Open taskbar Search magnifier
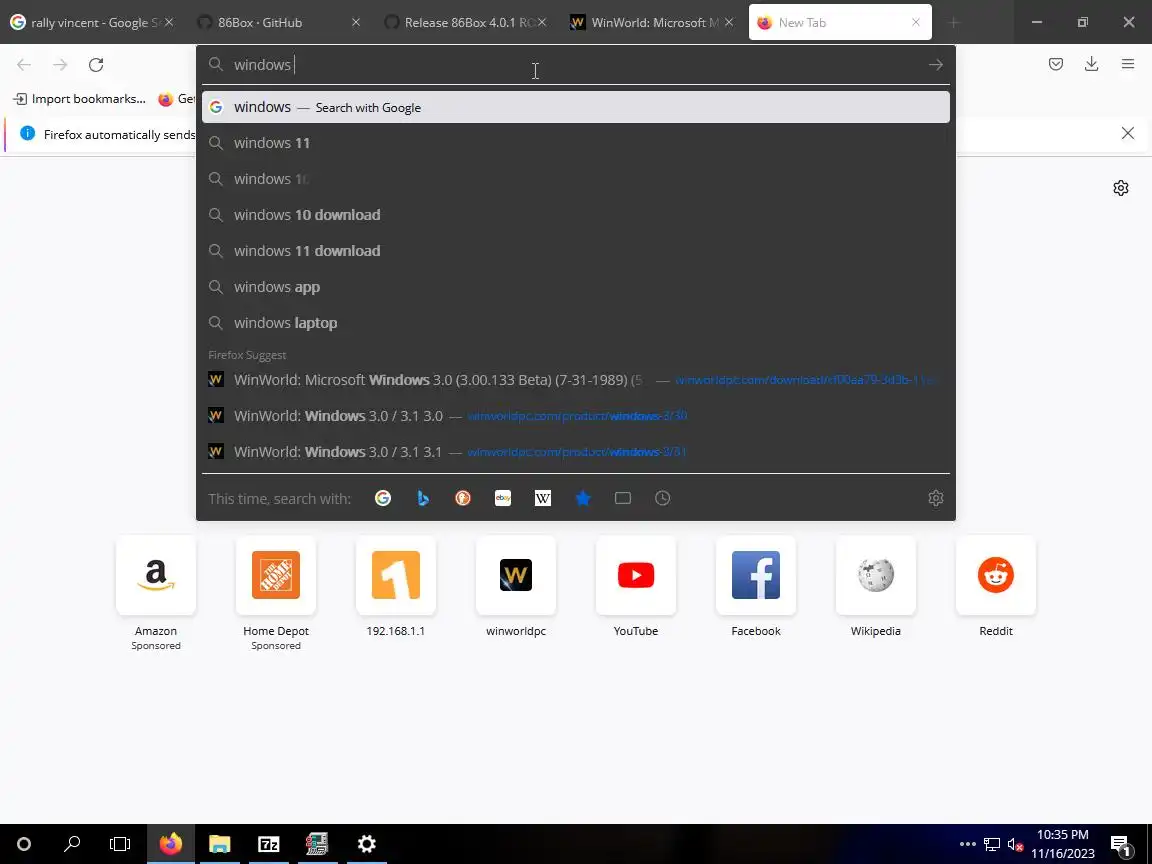 pyautogui.click(x=72, y=844)
